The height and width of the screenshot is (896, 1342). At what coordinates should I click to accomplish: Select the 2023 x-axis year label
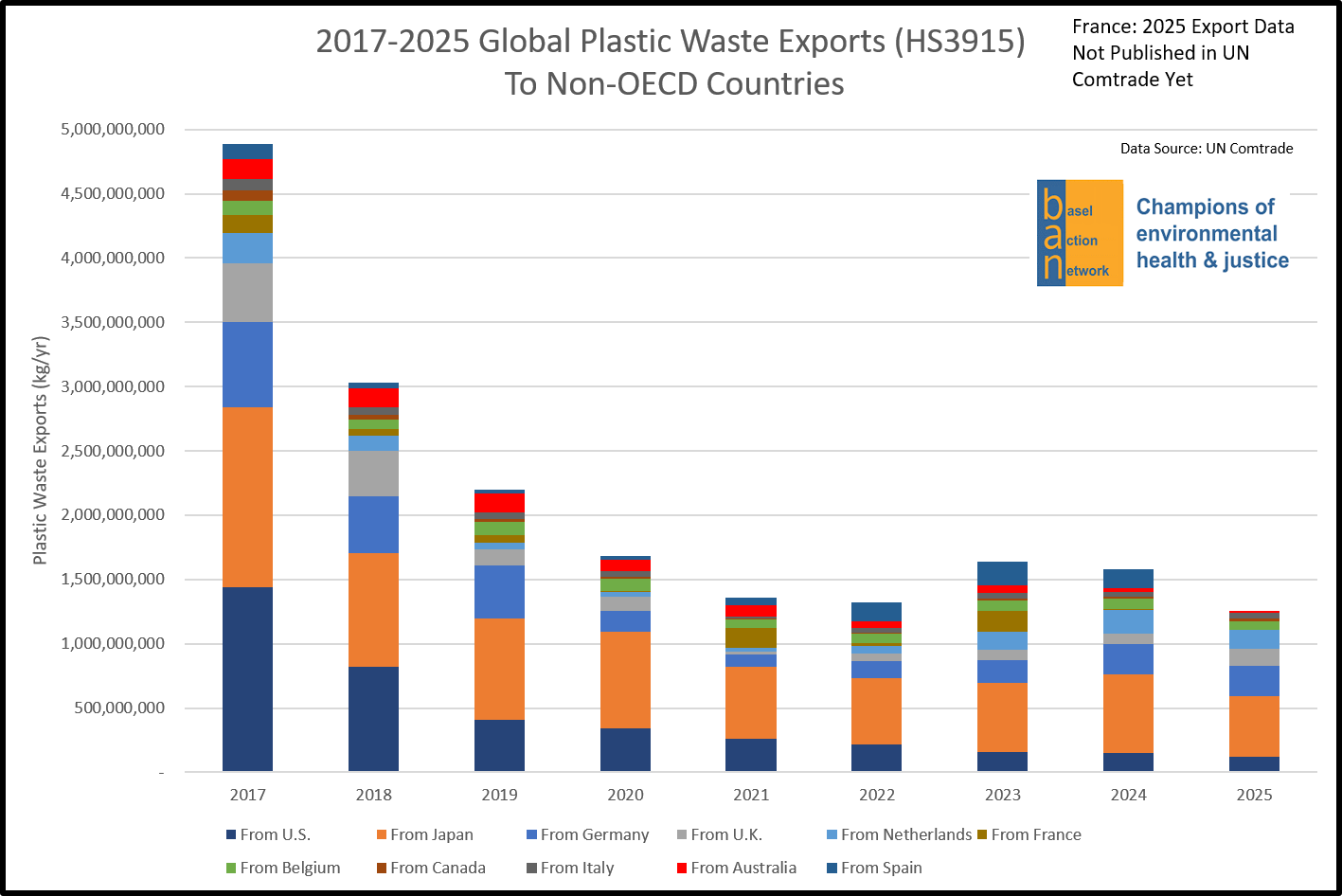[x=1003, y=795]
